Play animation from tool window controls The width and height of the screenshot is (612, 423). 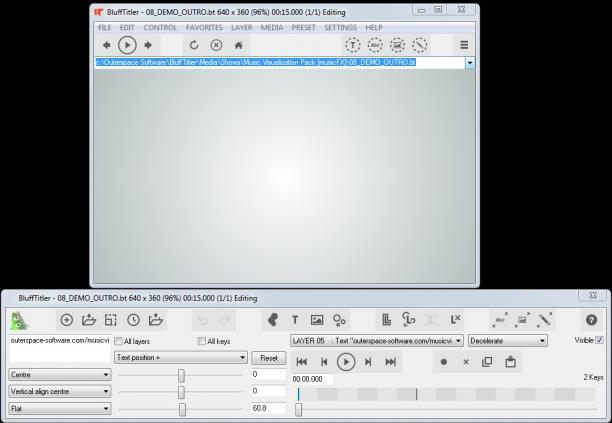click(346, 362)
